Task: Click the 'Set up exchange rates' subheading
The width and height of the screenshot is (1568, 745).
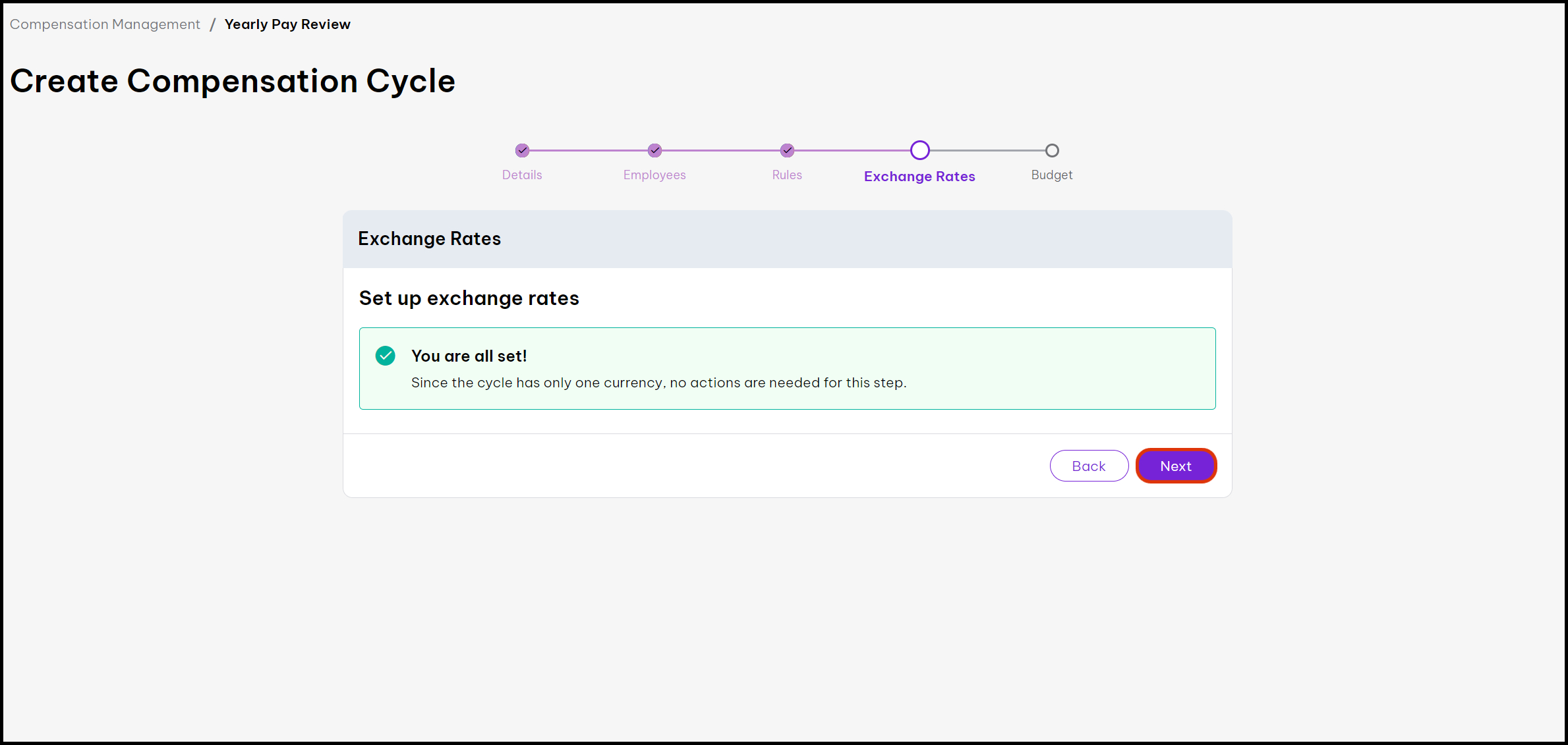Action: pyautogui.click(x=469, y=298)
